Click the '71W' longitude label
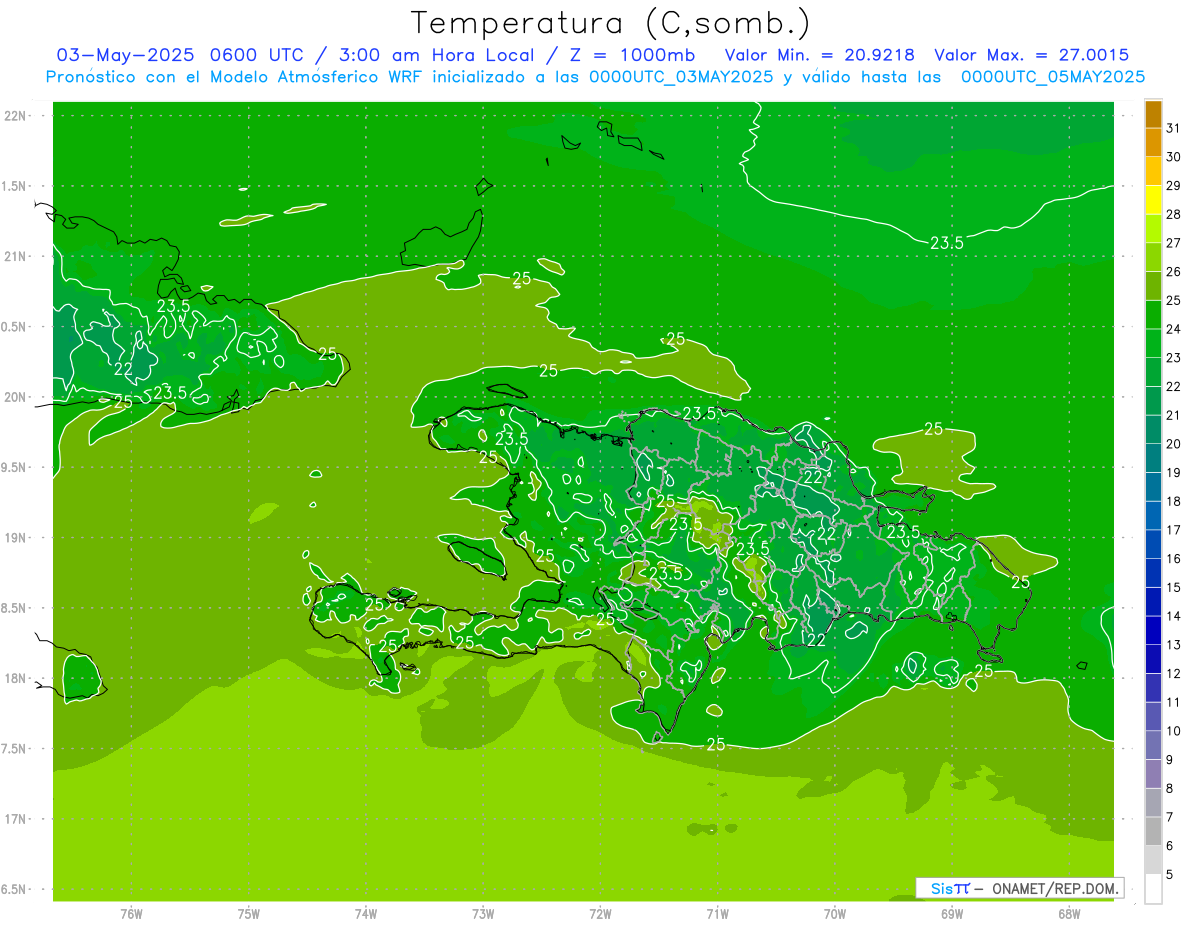The image size is (1200, 927). tap(717, 913)
